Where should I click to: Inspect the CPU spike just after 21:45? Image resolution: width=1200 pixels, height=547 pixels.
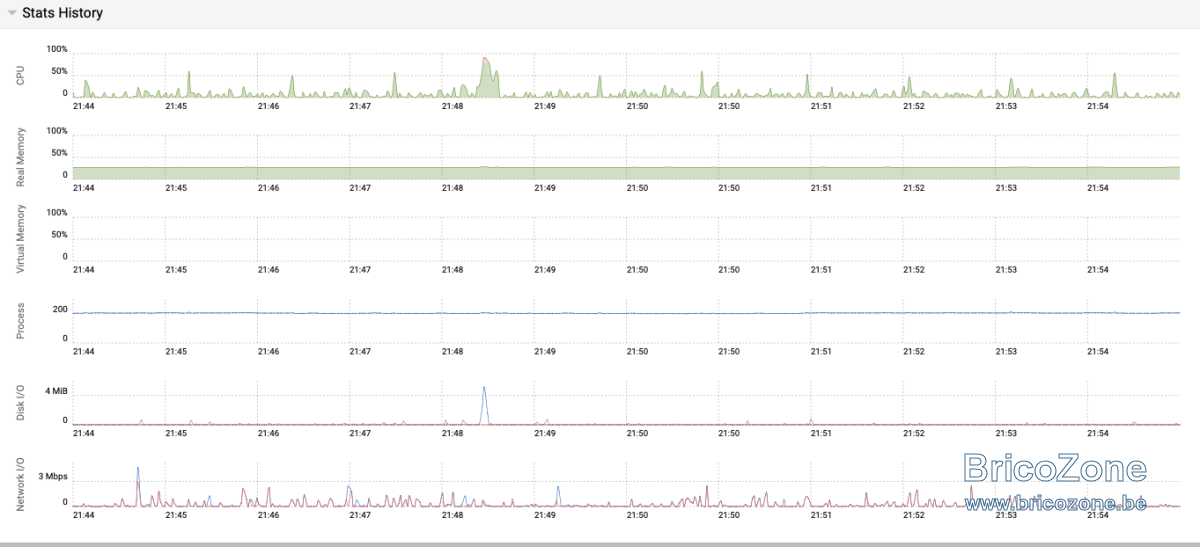pyautogui.click(x=189, y=84)
